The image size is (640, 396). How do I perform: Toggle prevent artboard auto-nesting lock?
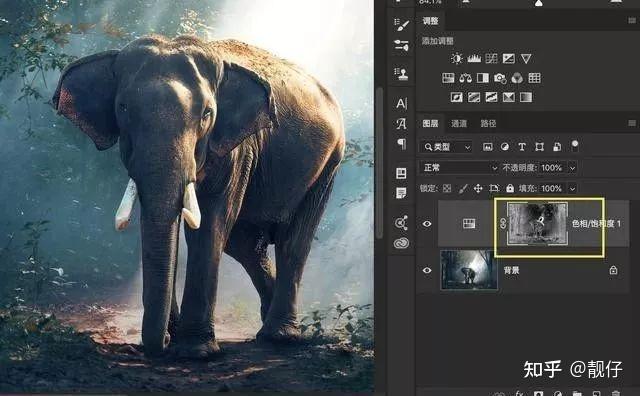click(494, 188)
